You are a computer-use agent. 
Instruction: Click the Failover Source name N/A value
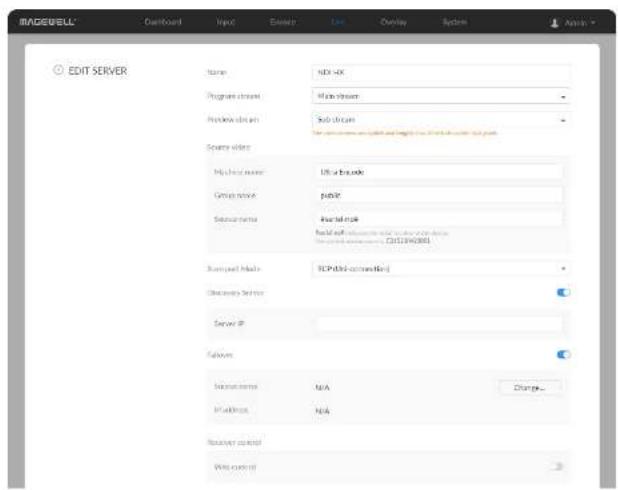coord(322,388)
